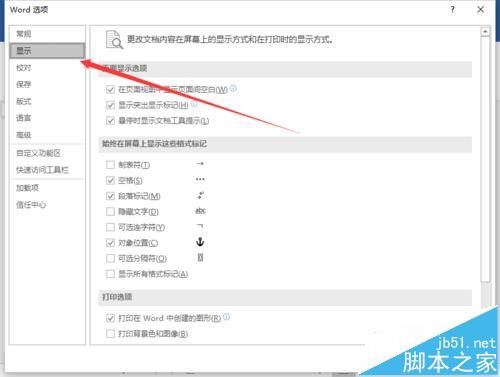Image resolution: width=500 pixels, height=377 pixels.
Task: Toggle 打印在 Word 中创建的图形 checkbox
Action: (110, 318)
